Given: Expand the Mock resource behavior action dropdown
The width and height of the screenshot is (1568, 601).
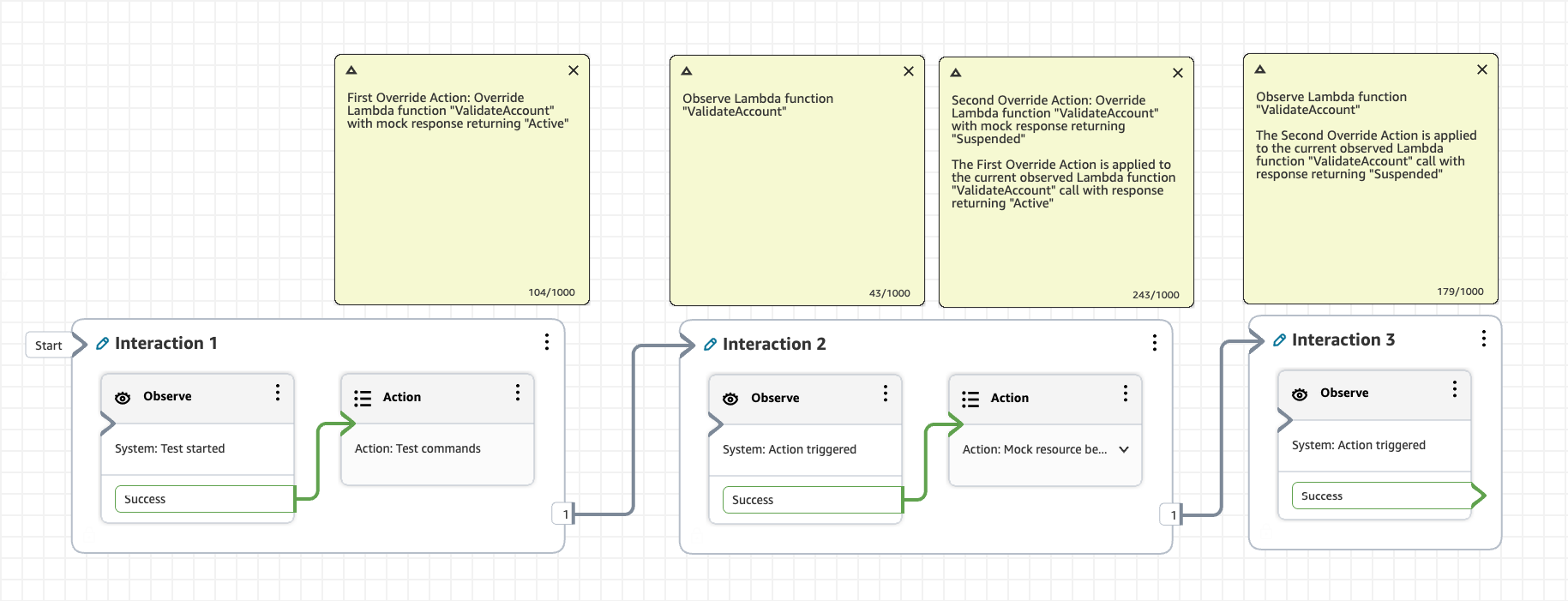Looking at the screenshot, I should pos(1124,449).
